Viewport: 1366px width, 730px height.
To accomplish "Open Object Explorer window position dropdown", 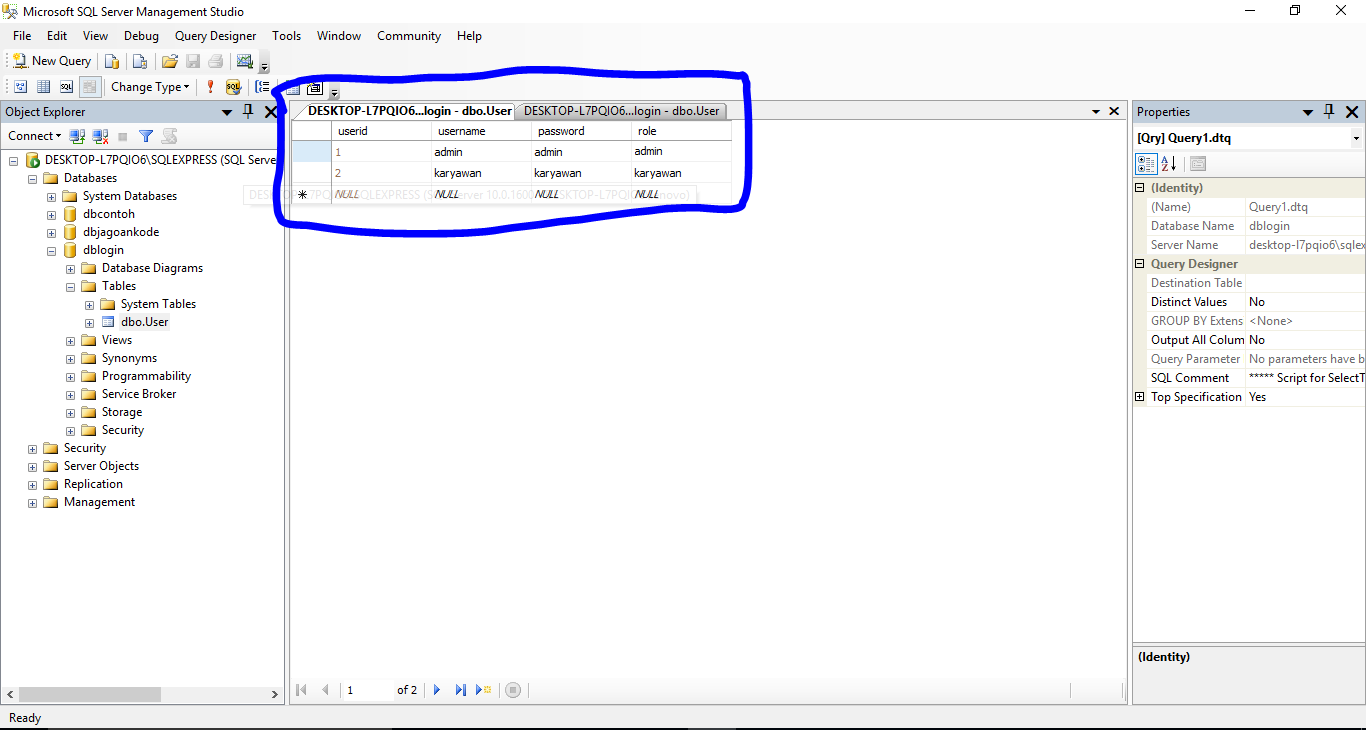I will [x=226, y=112].
